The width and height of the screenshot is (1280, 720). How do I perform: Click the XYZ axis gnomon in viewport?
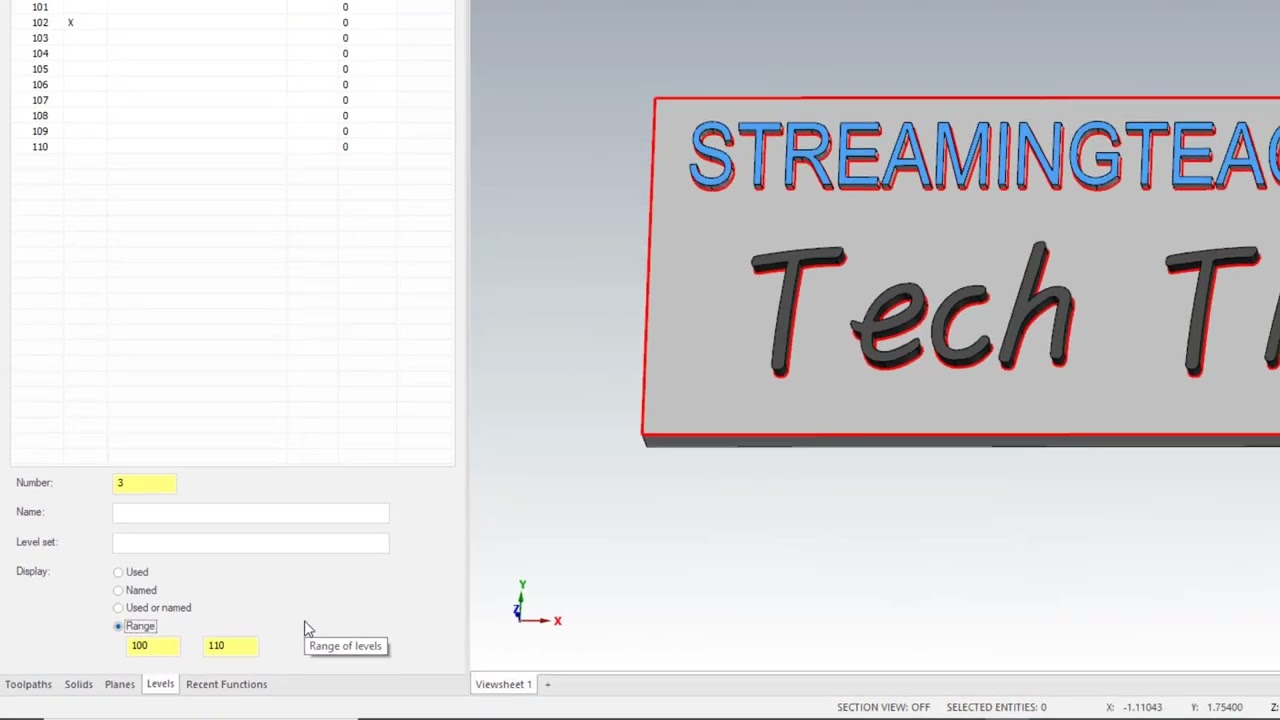[535, 605]
